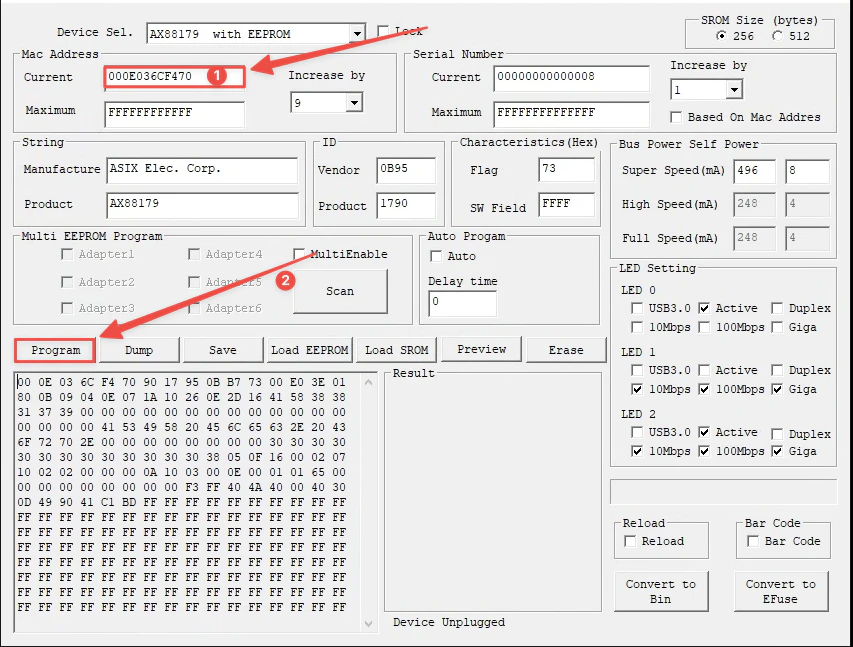The height and width of the screenshot is (647, 853).
Task: Click the hex dump scrollbar up arrow
Action: 368,382
